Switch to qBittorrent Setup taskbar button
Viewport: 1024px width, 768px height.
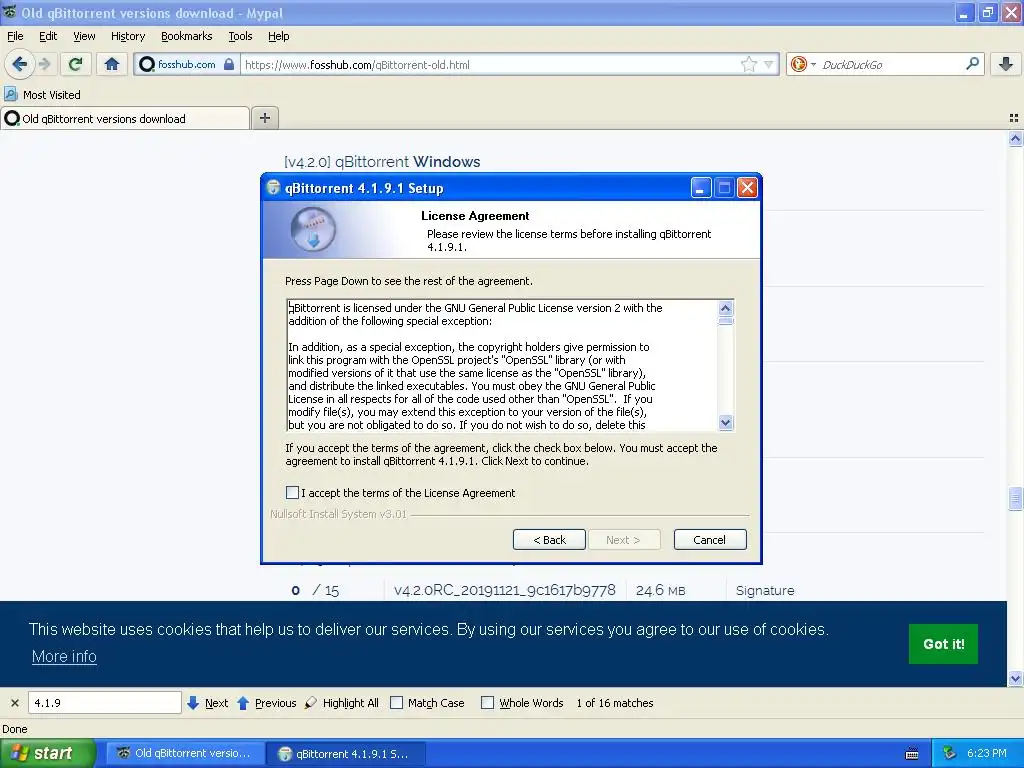347,754
